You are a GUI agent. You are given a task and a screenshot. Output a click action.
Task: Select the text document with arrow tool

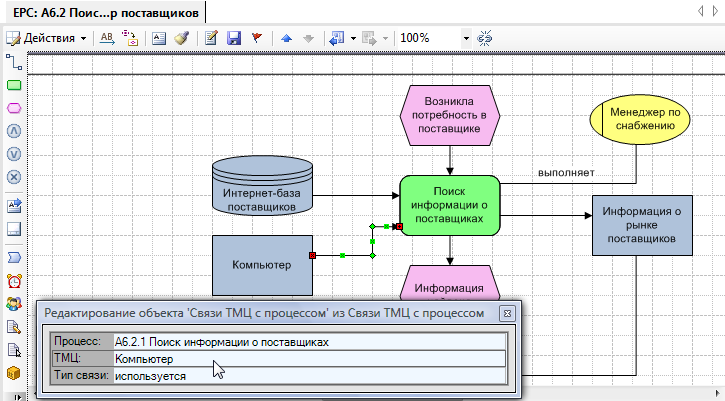click(14, 205)
